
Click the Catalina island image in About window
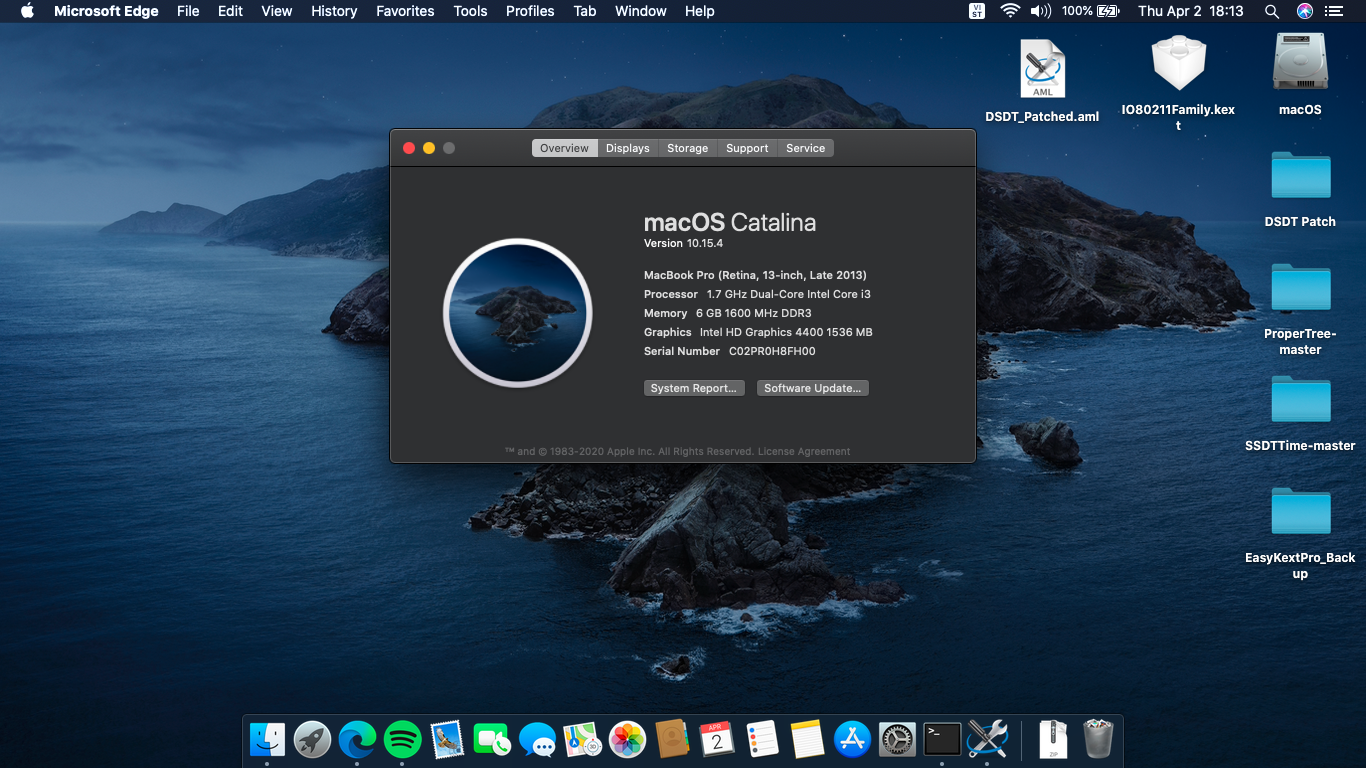[x=518, y=313]
